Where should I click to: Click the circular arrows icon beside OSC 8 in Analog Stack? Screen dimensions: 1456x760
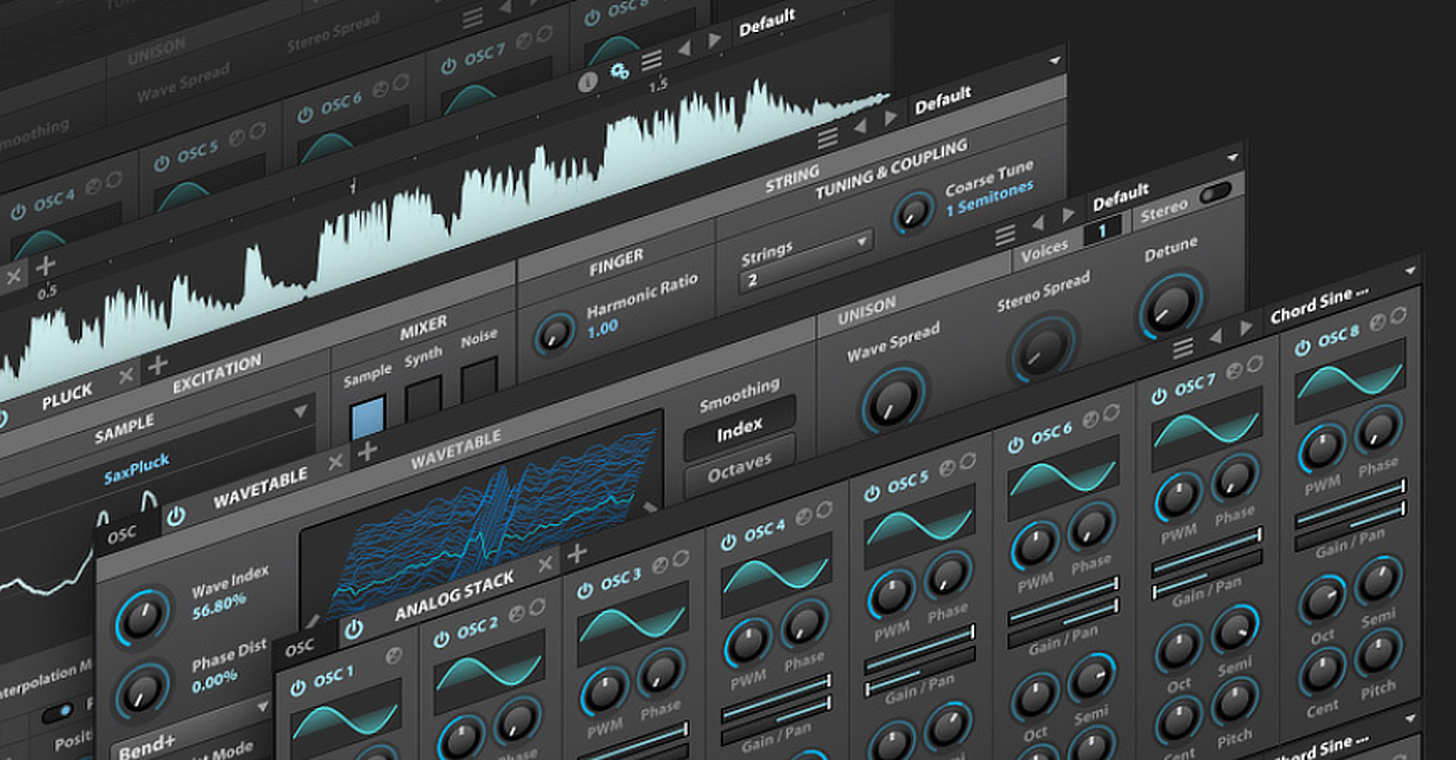(x=1398, y=316)
